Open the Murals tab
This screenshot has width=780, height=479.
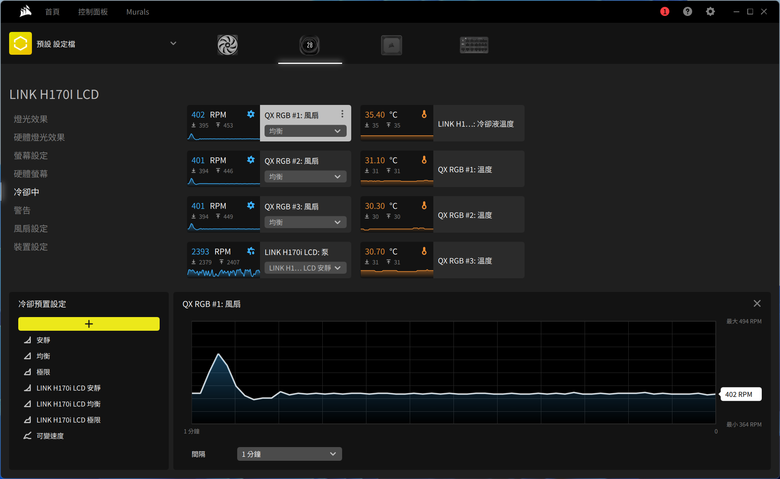coord(138,12)
